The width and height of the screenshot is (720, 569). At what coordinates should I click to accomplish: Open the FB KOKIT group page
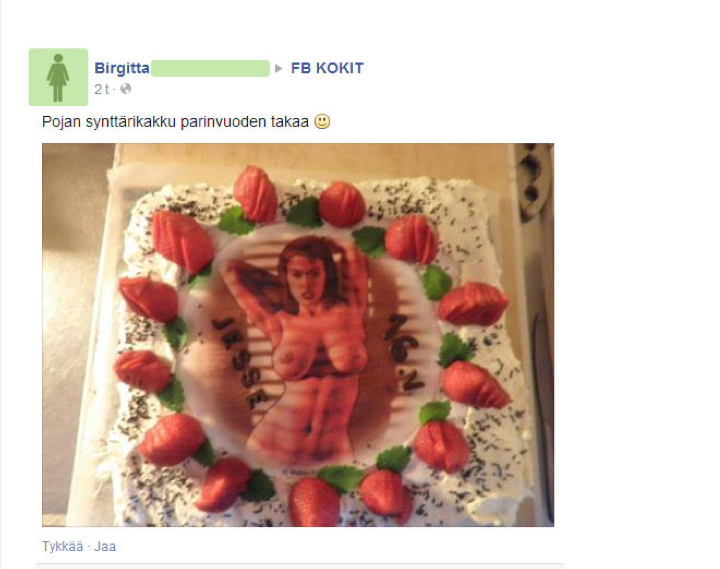pos(327,68)
